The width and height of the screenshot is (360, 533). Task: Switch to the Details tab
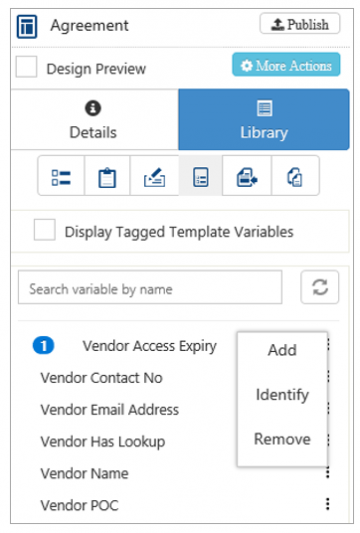tap(94, 120)
